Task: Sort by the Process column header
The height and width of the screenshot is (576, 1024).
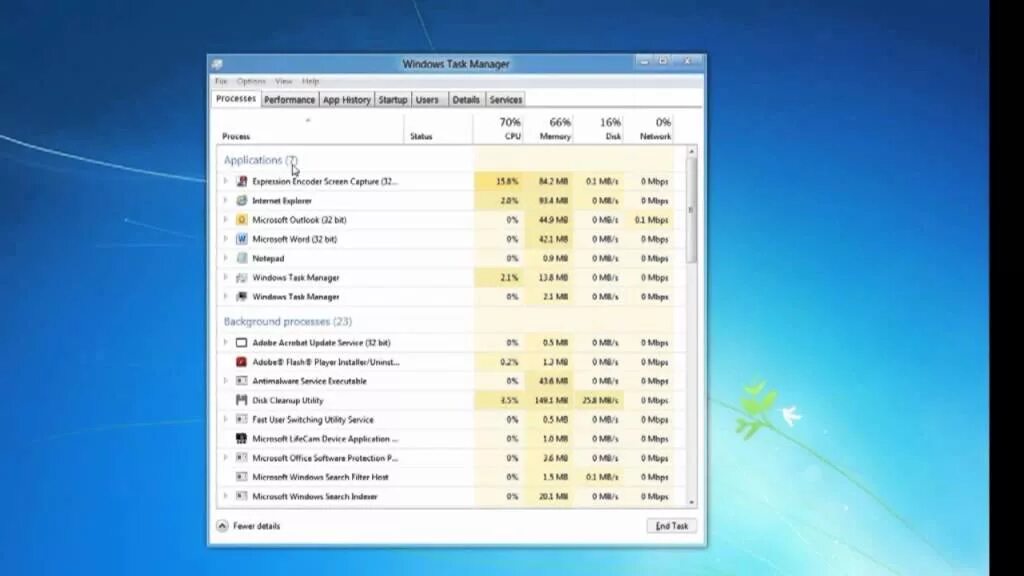Action: coord(310,129)
